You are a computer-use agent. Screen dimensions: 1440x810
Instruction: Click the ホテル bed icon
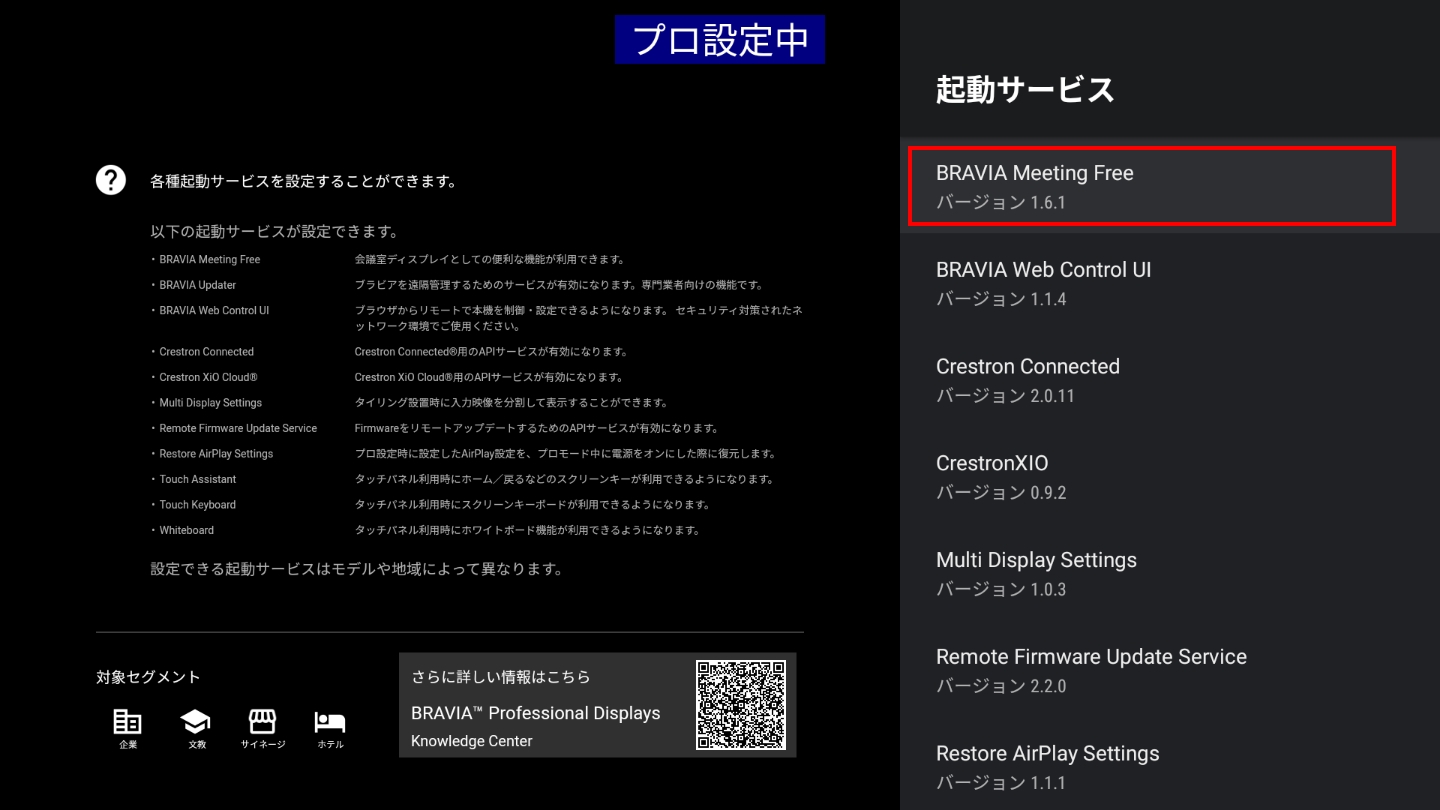(329, 722)
